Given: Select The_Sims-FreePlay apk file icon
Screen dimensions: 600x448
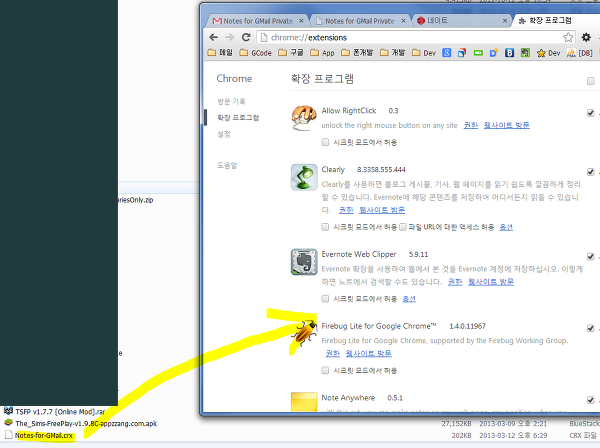Looking at the screenshot, I should [8, 423].
